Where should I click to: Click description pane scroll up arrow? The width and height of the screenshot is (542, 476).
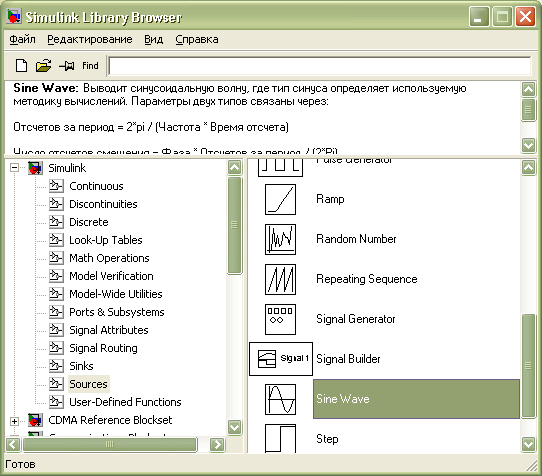click(529, 89)
